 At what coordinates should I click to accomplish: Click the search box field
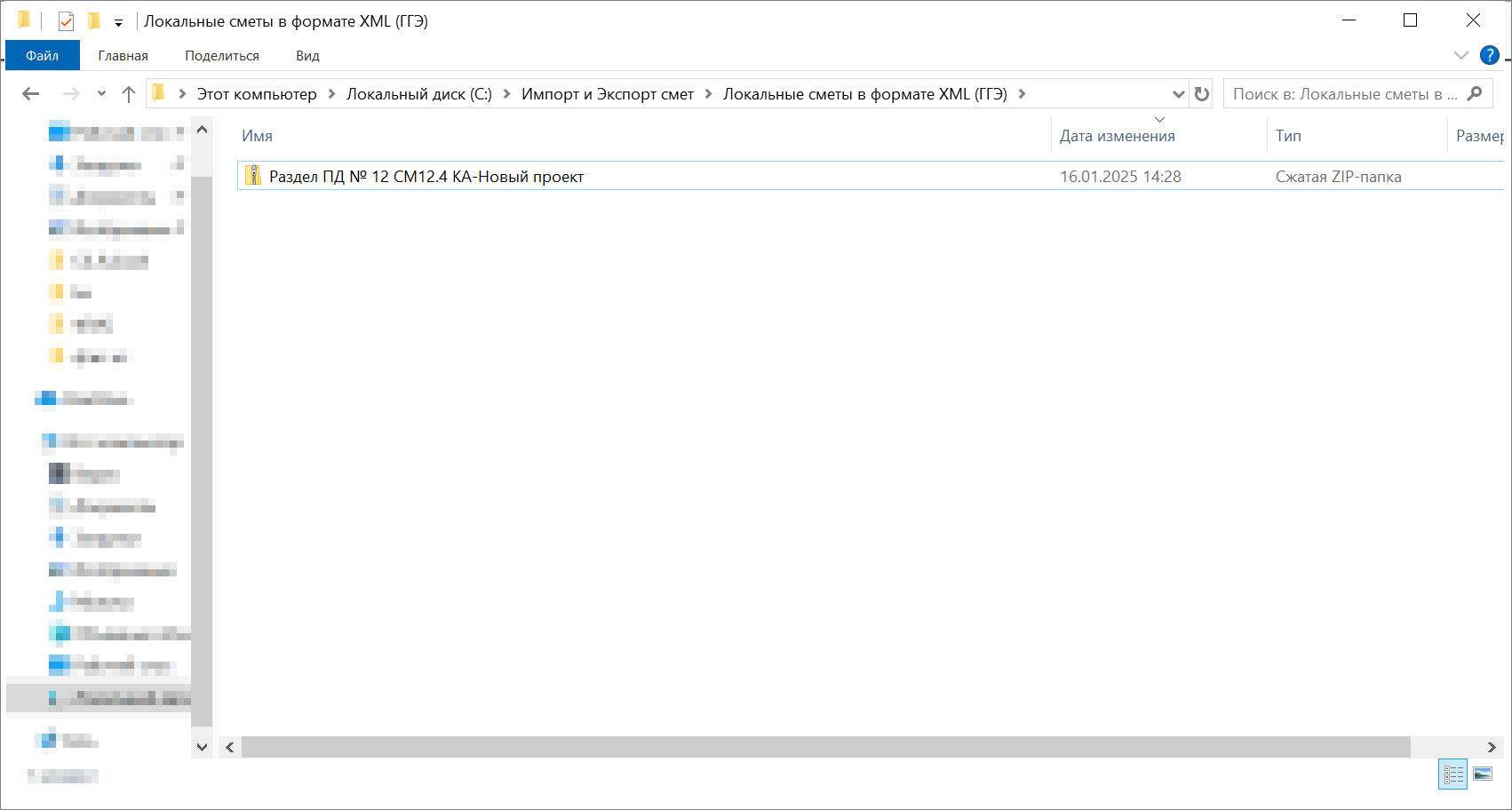coord(1343,94)
